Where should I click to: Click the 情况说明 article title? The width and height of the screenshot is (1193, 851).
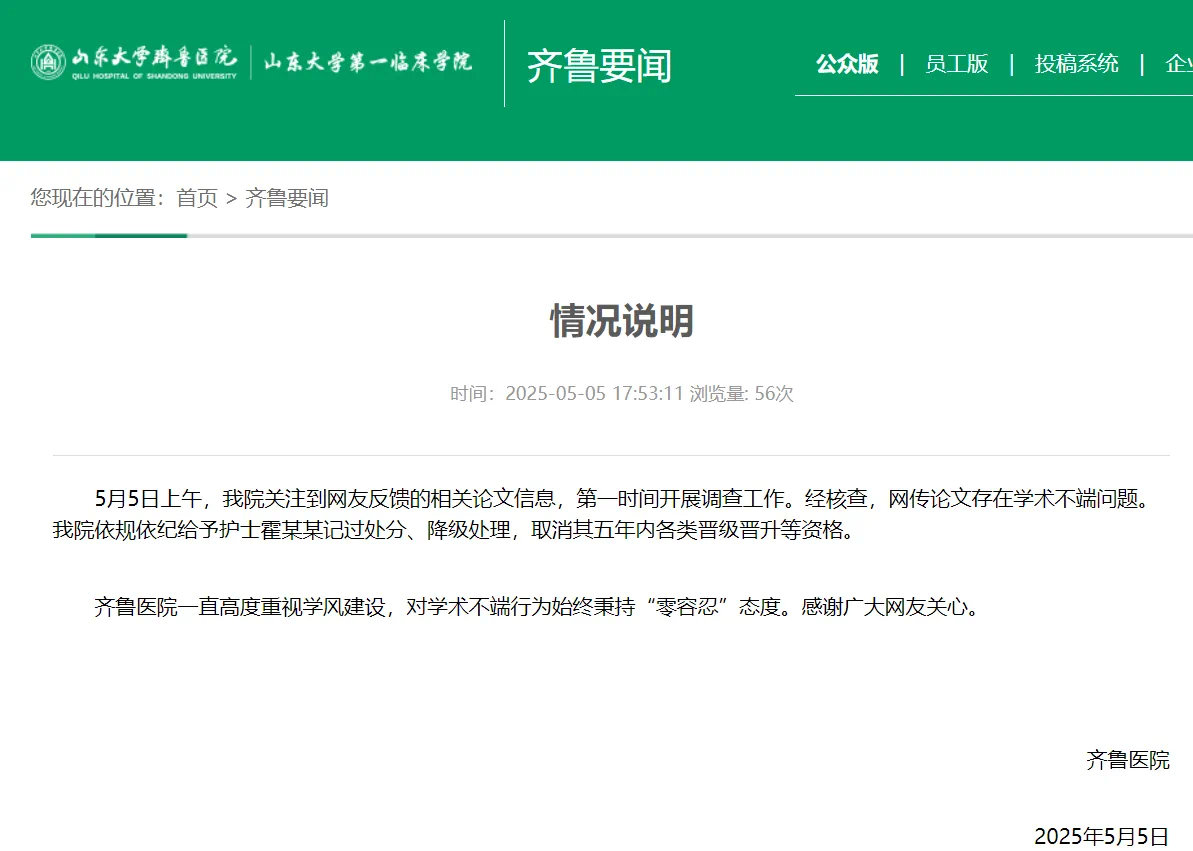click(x=622, y=320)
